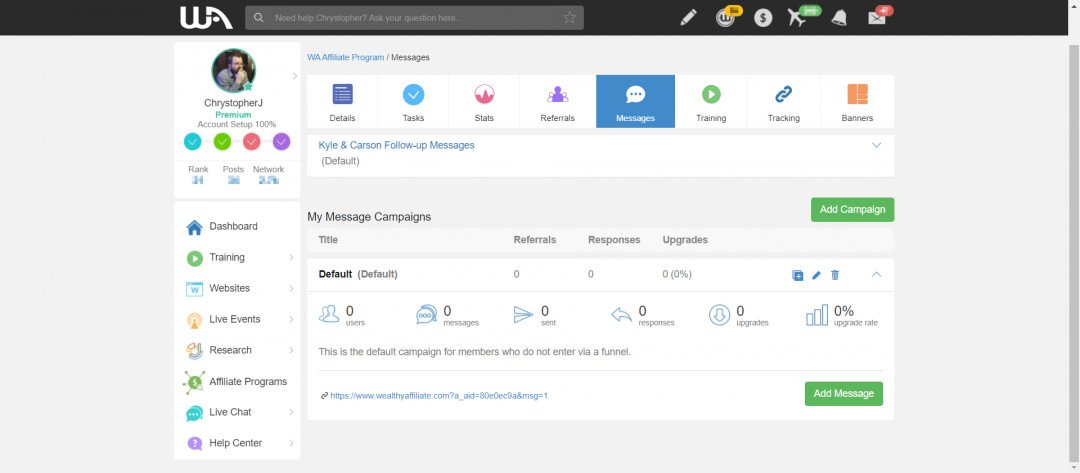Open the wealthyaffiliate.com campaign URL link

pyautogui.click(x=439, y=396)
